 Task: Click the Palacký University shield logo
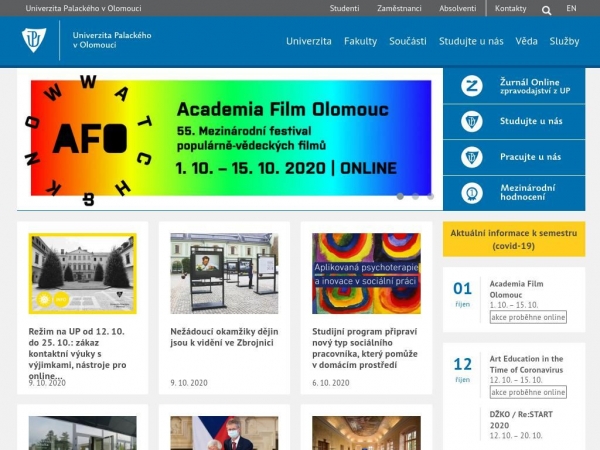point(34,40)
